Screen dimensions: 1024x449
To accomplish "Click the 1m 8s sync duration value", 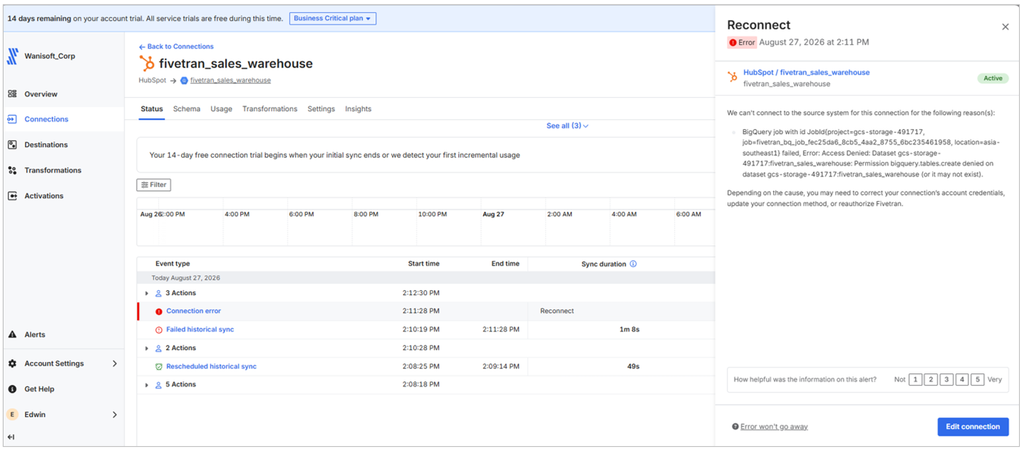I will pyautogui.click(x=630, y=330).
